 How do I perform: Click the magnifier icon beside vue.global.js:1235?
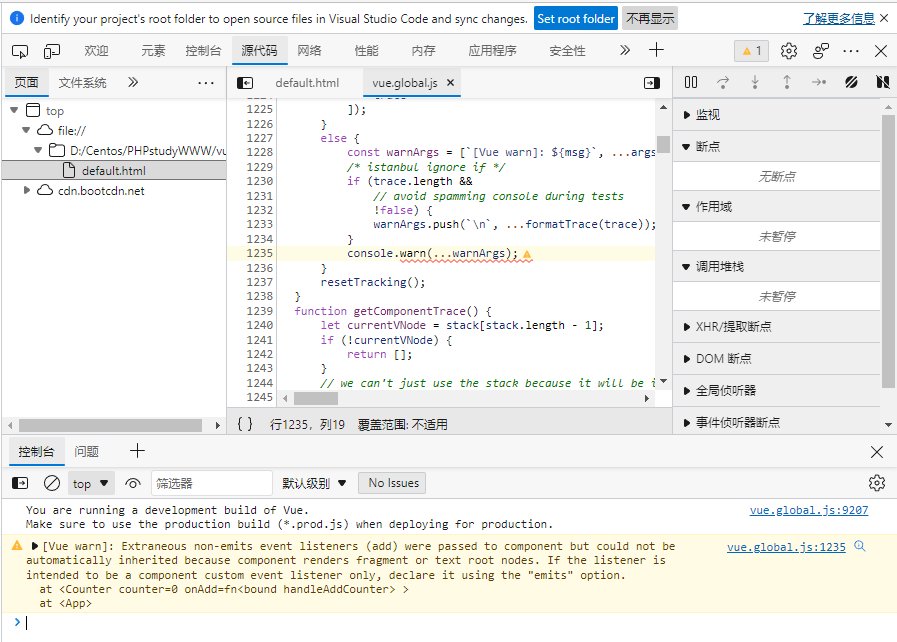tap(860, 546)
